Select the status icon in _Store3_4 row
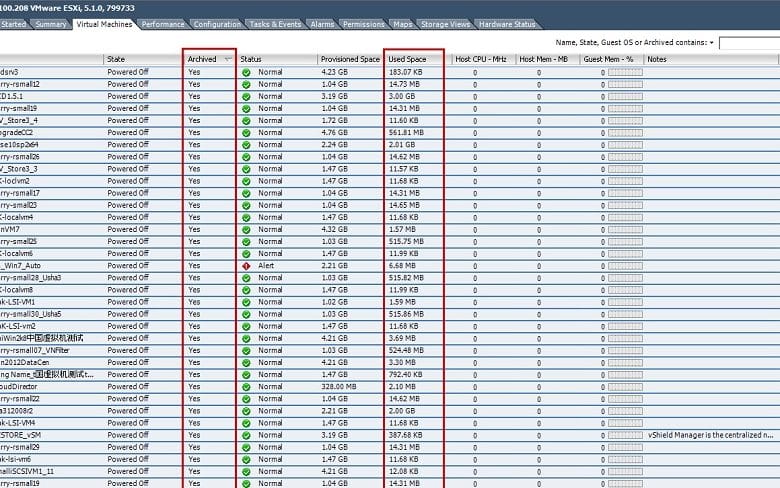The width and height of the screenshot is (780, 488). pos(246,121)
